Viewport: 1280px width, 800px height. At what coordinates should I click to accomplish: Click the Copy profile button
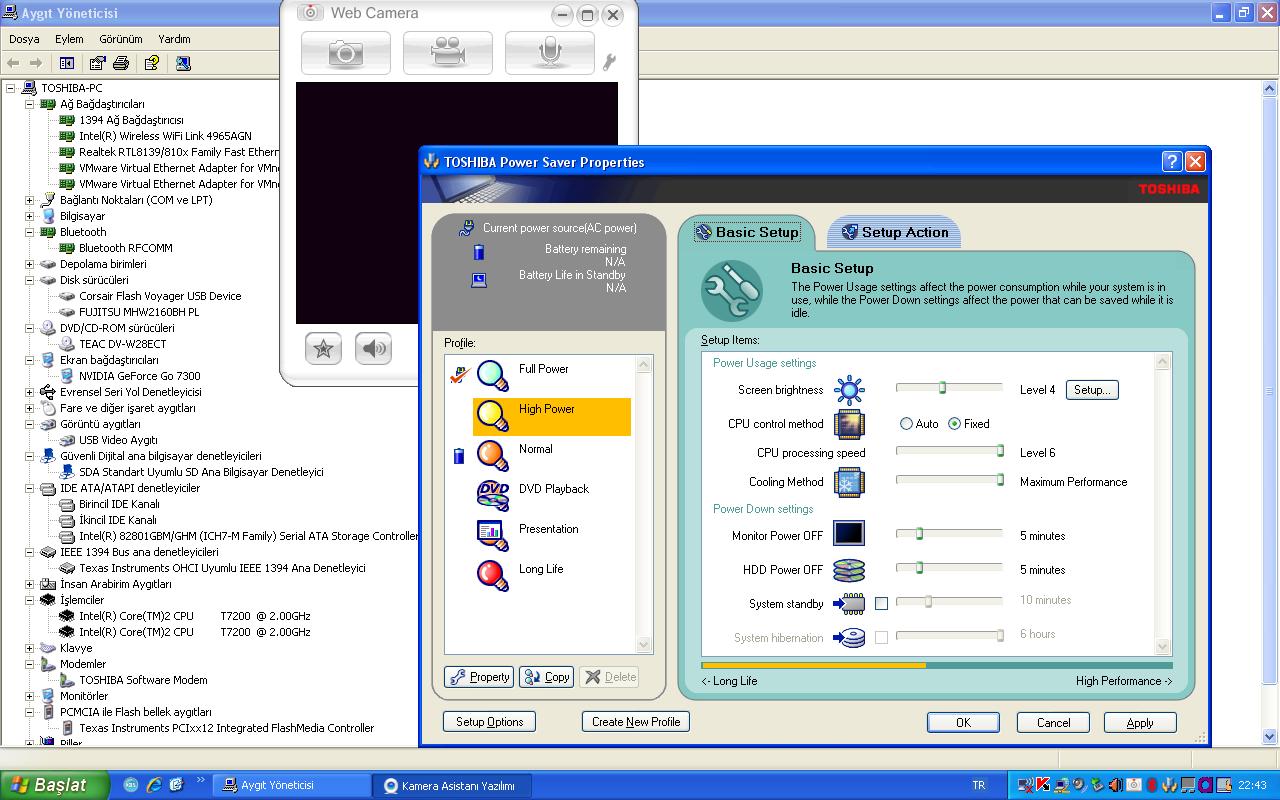click(x=546, y=677)
